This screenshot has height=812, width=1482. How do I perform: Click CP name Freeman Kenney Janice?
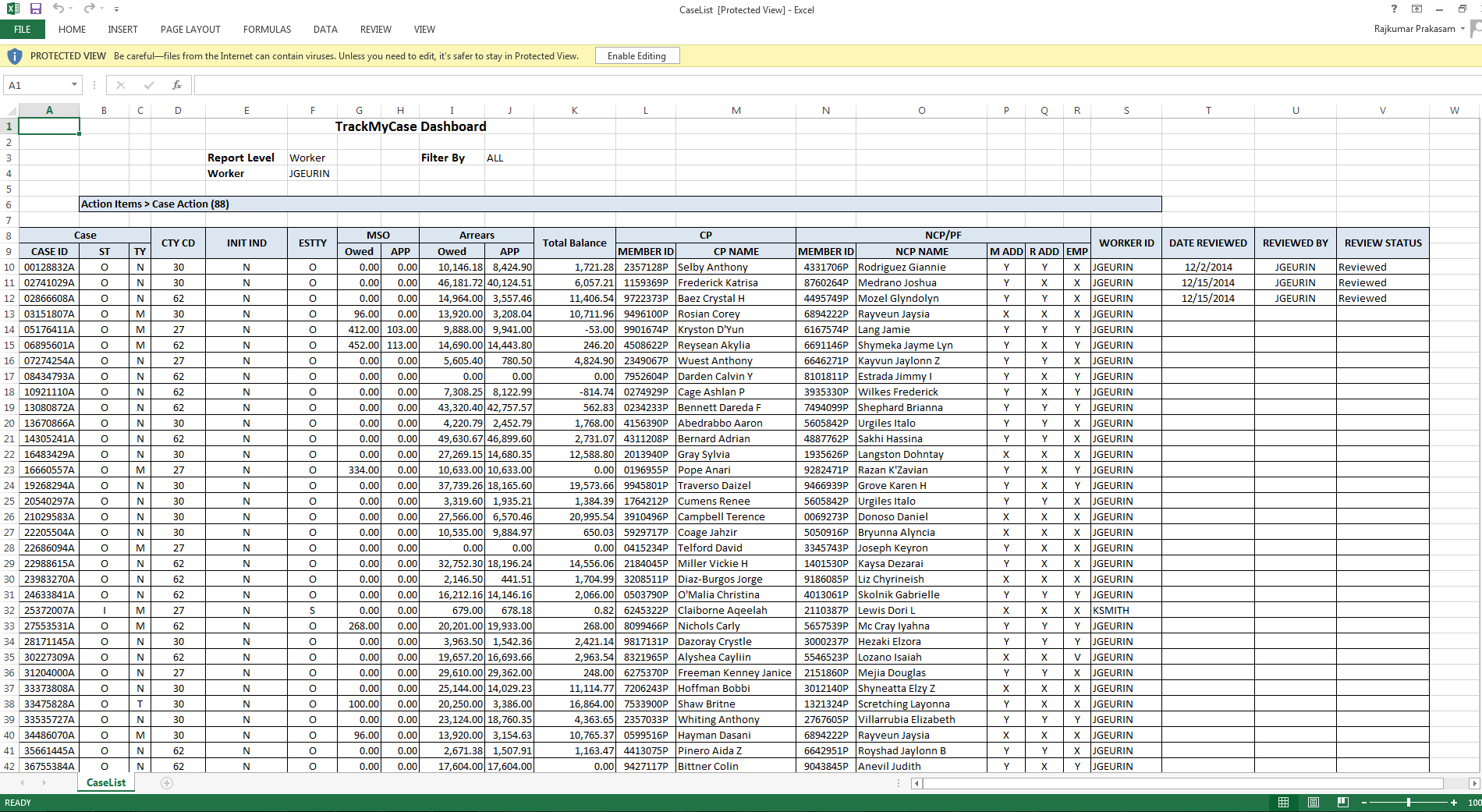[x=734, y=672]
